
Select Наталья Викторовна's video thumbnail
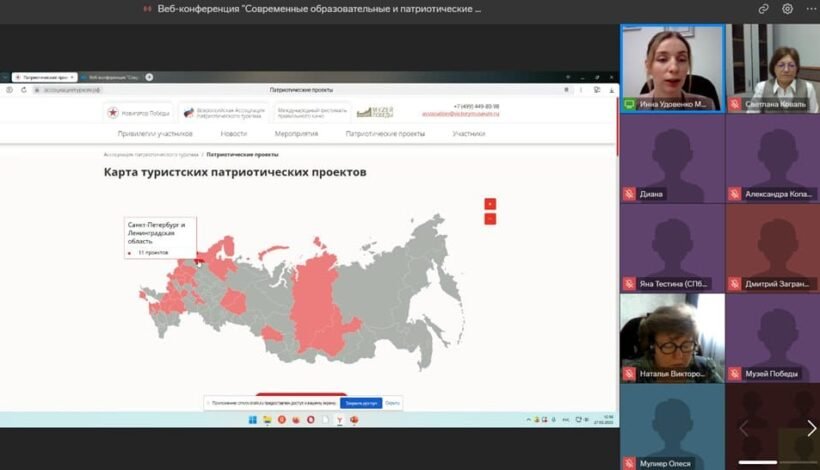(x=672, y=338)
